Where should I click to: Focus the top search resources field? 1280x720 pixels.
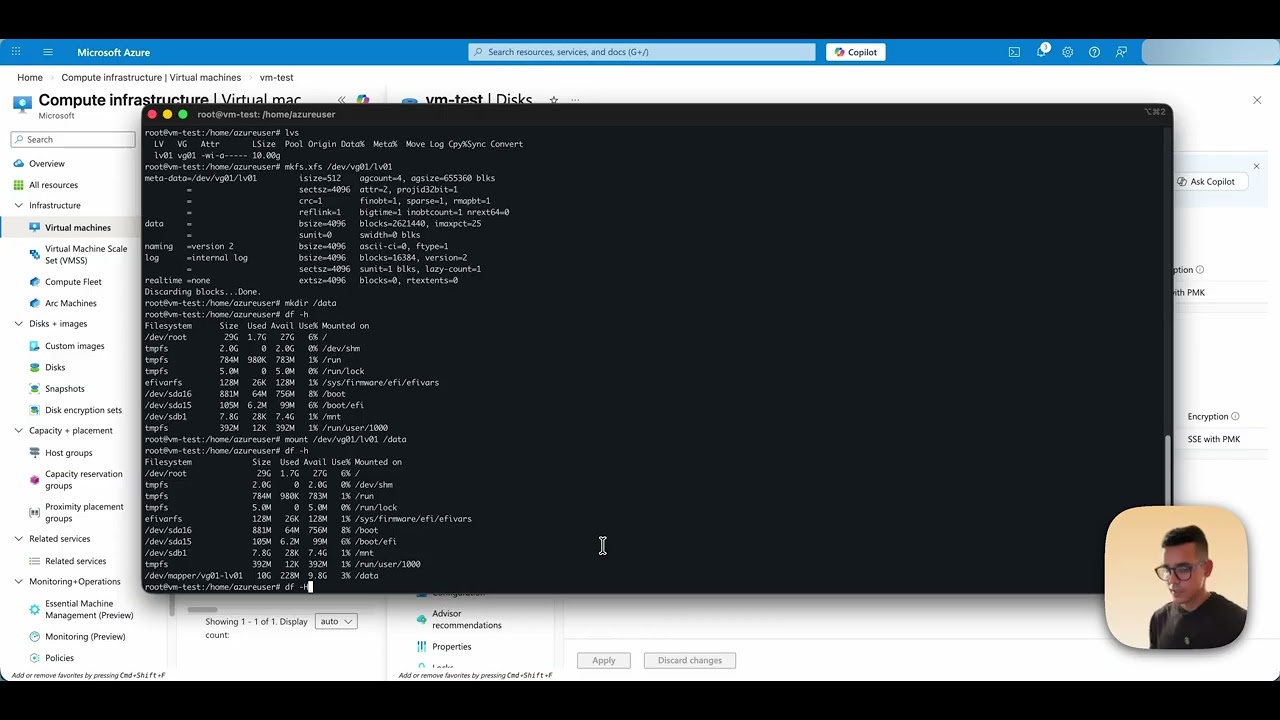click(x=642, y=52)
